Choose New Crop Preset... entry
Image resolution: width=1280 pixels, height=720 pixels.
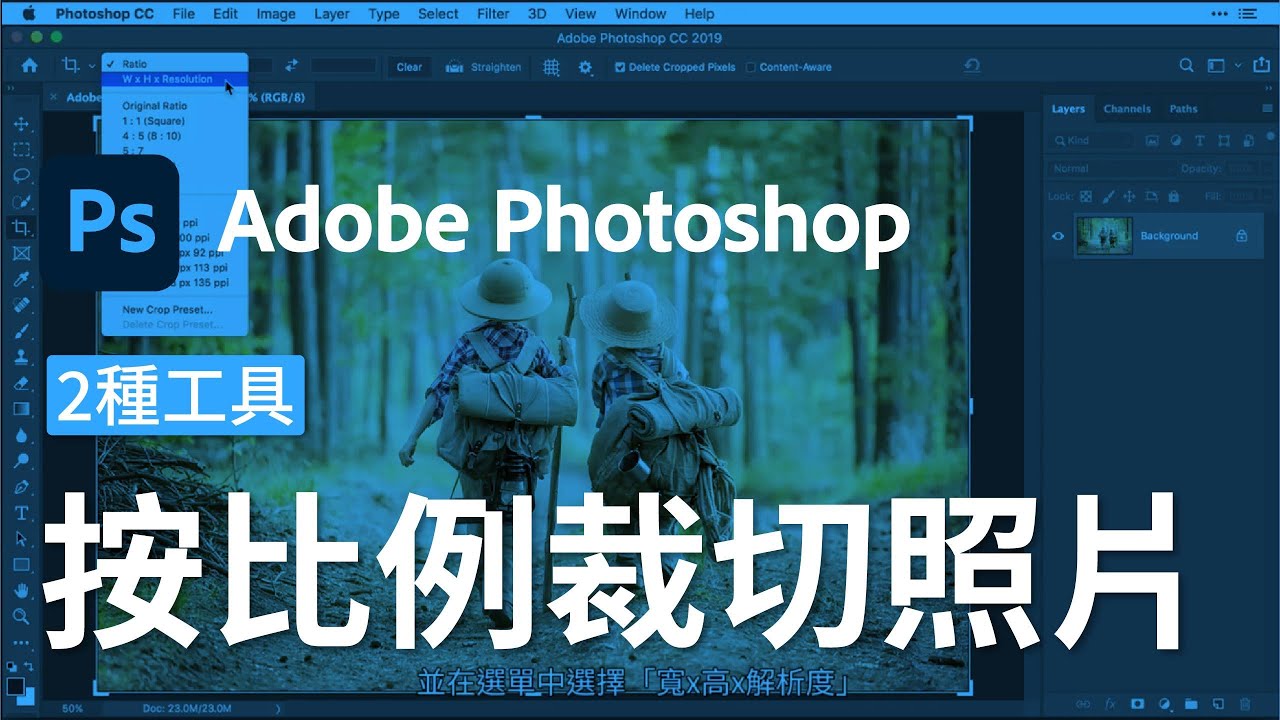pyautogui.click(x=167, y=310)
